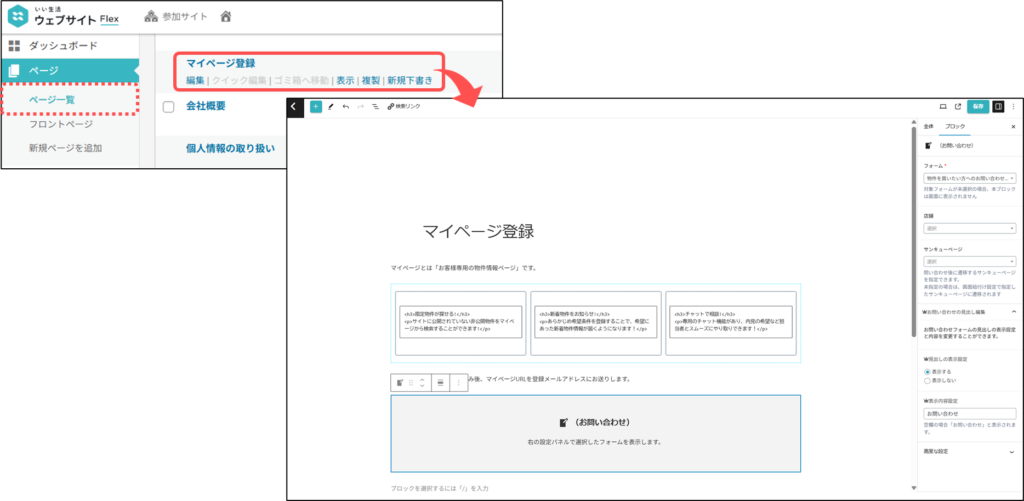1024x501 pixels.
Task: Click the 保存 save button
Action: click(x=977, y=106)
